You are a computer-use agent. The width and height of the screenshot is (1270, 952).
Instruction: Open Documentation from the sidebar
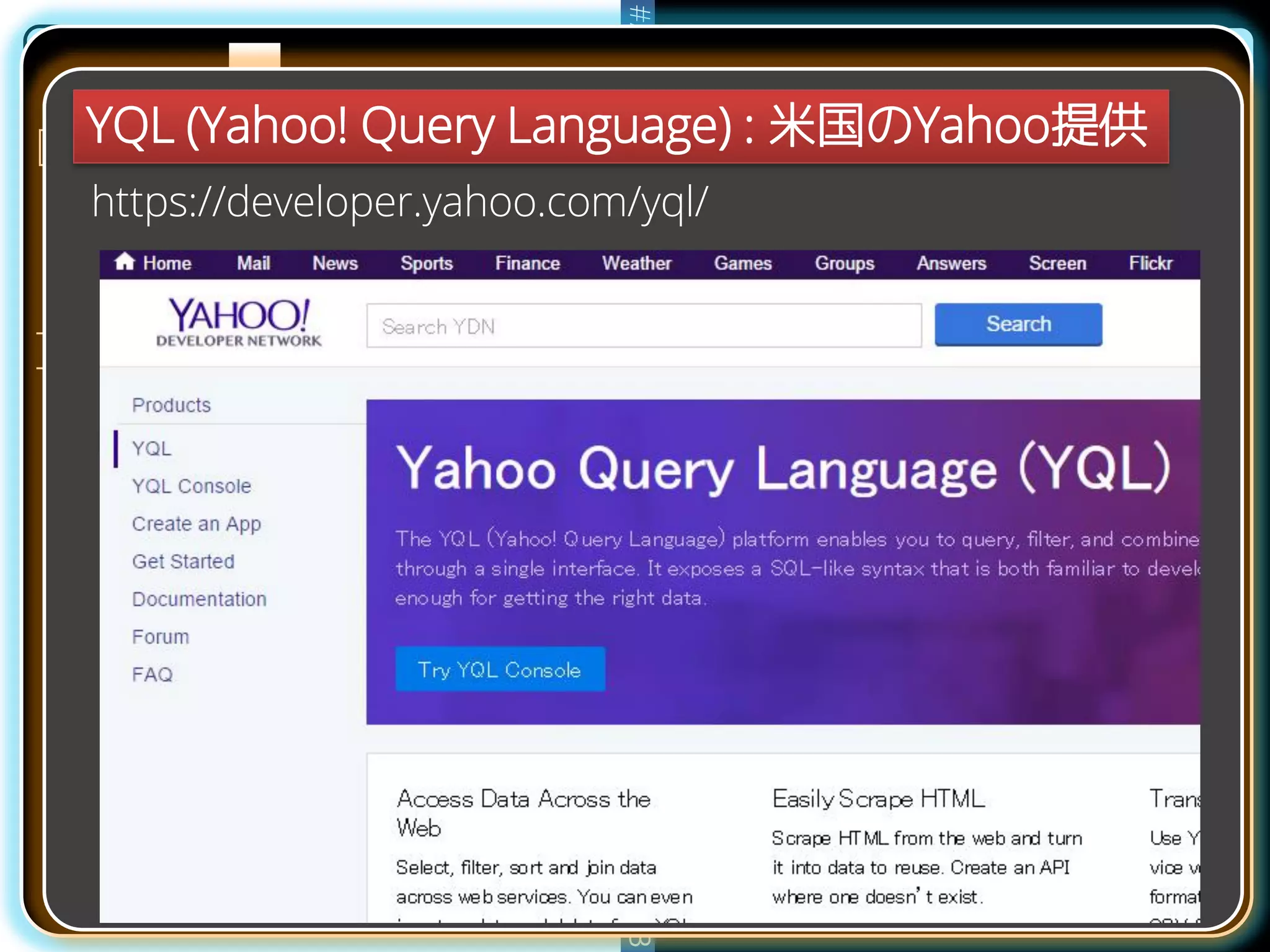[x=199, y=599]
